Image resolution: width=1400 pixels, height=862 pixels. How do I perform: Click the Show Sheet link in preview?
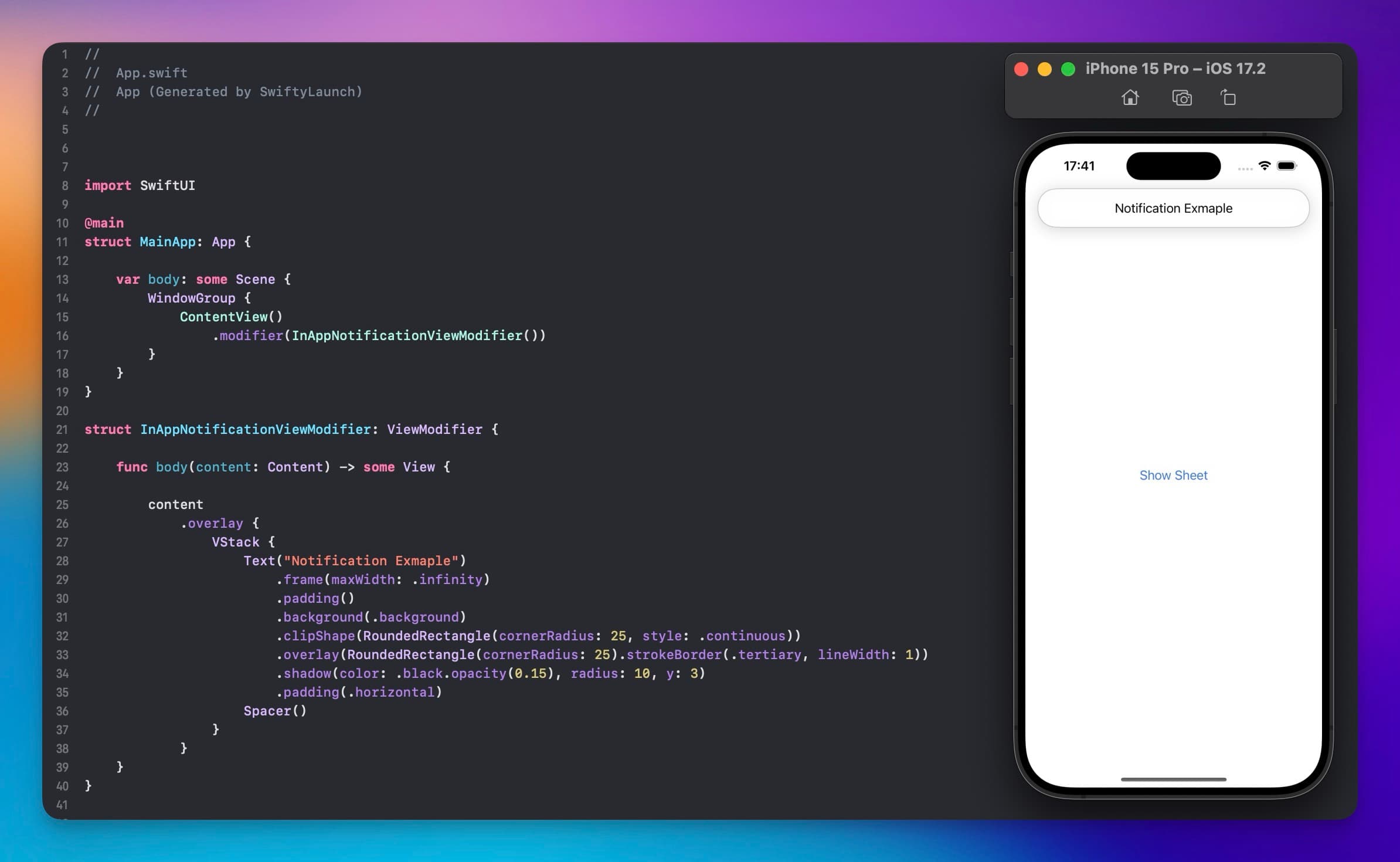coord(1174,475)
